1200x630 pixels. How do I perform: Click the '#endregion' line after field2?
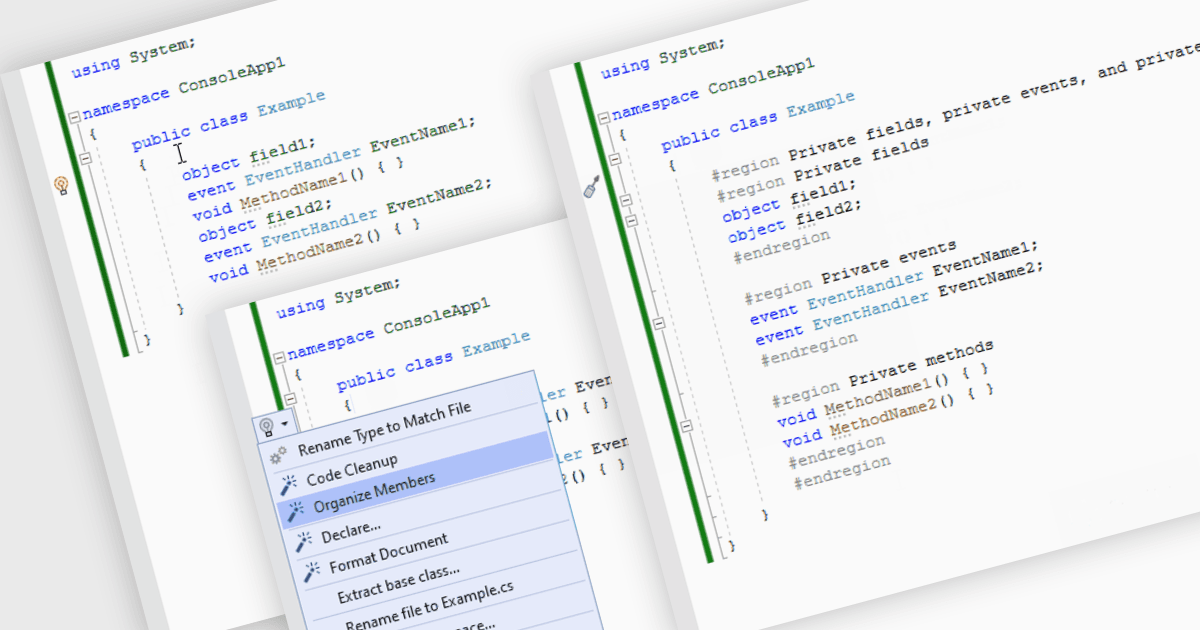click(x=782, y=248)
